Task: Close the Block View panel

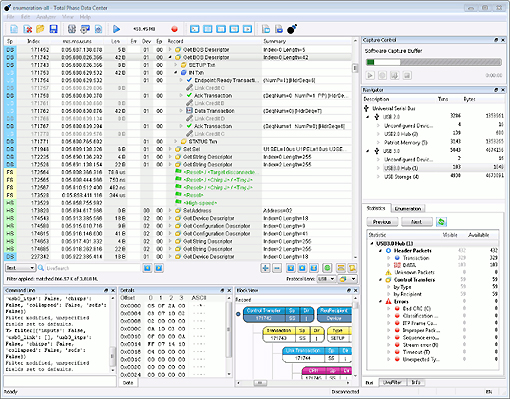Action: click(356, 290)
